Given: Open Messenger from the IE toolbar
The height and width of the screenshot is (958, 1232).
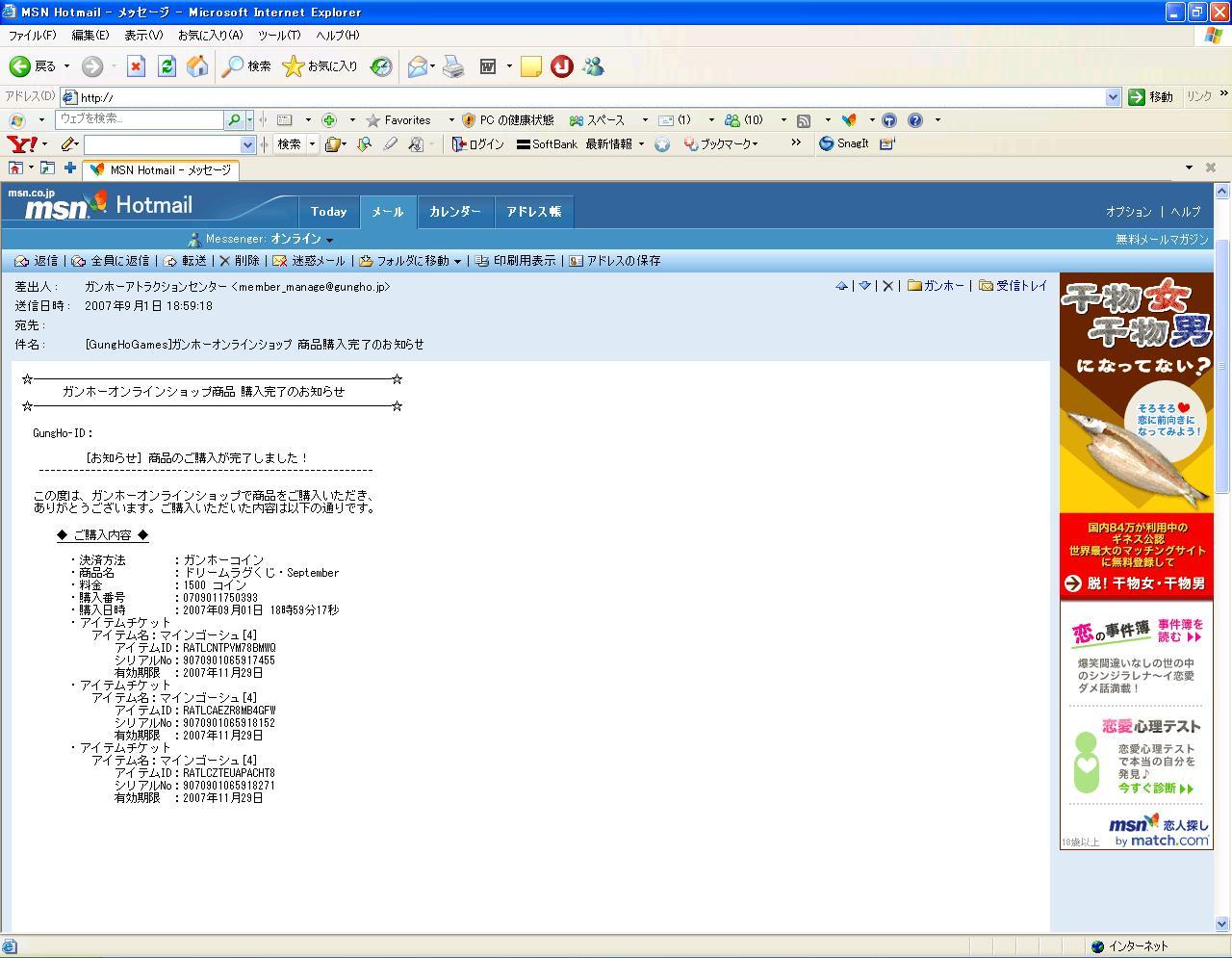Looking at the screenshot, I should (x=593, y=66).
